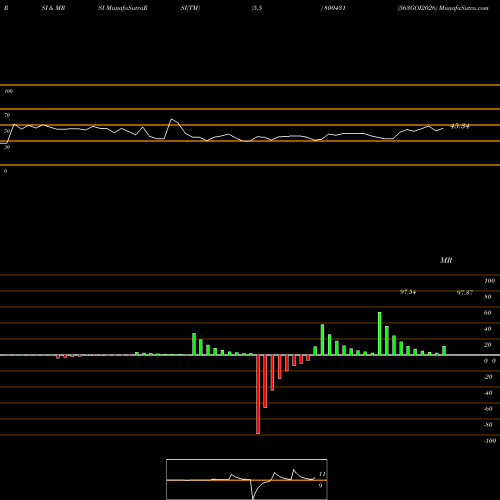Click the -100 label on MR axis

490,441
